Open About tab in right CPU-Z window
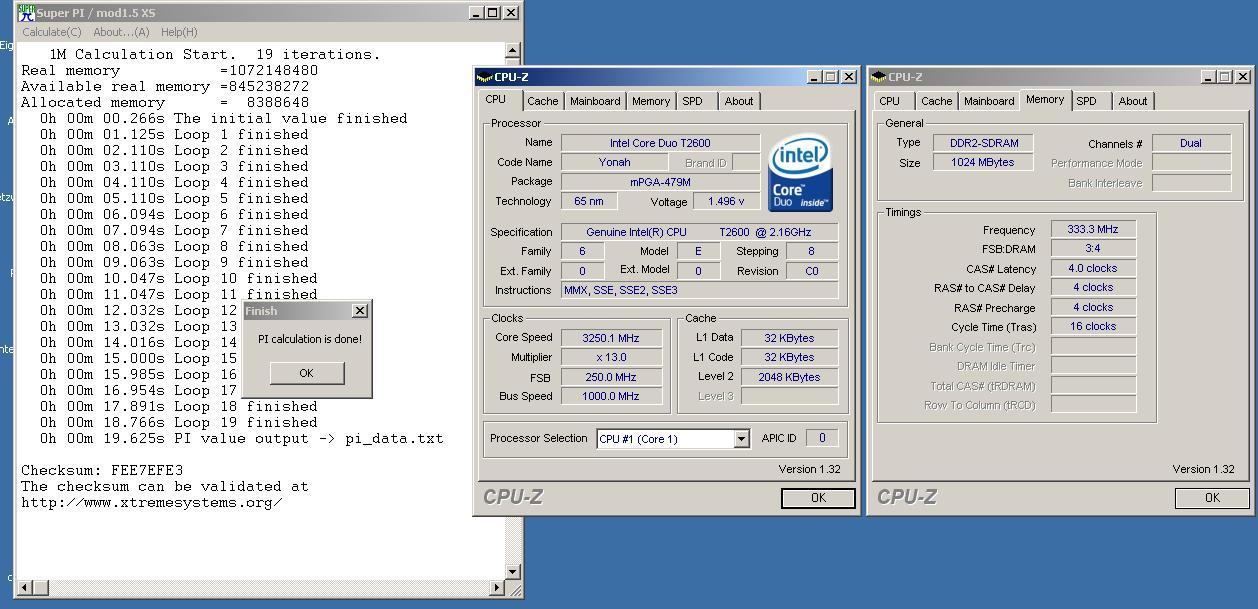1258x609 pixels. 1133,101
